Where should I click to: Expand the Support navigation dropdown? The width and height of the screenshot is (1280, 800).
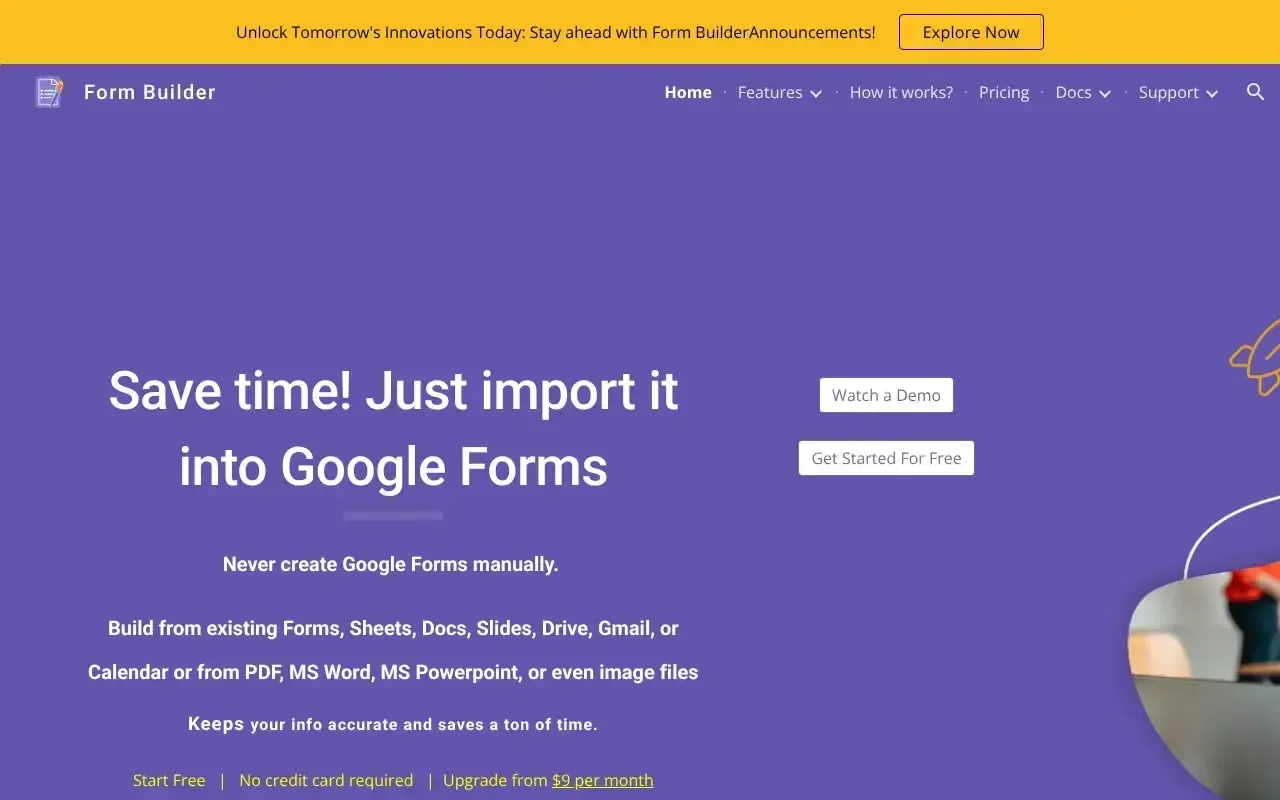1177,92
